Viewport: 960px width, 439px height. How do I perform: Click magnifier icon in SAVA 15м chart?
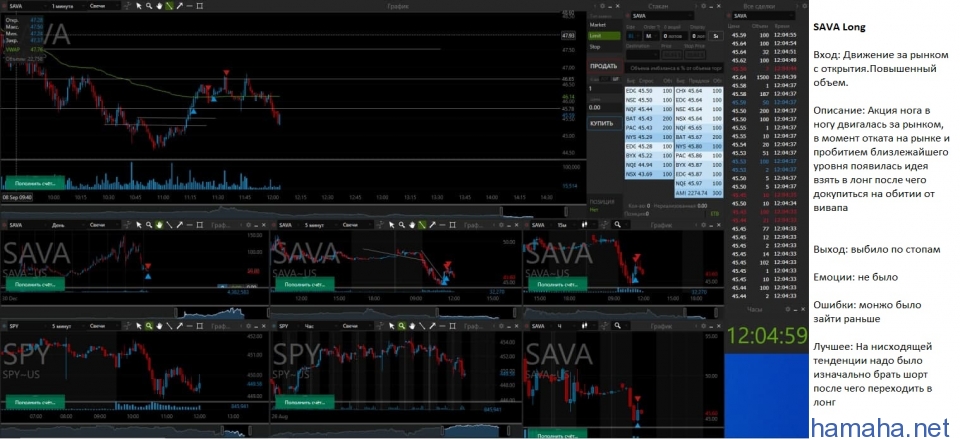618,225
